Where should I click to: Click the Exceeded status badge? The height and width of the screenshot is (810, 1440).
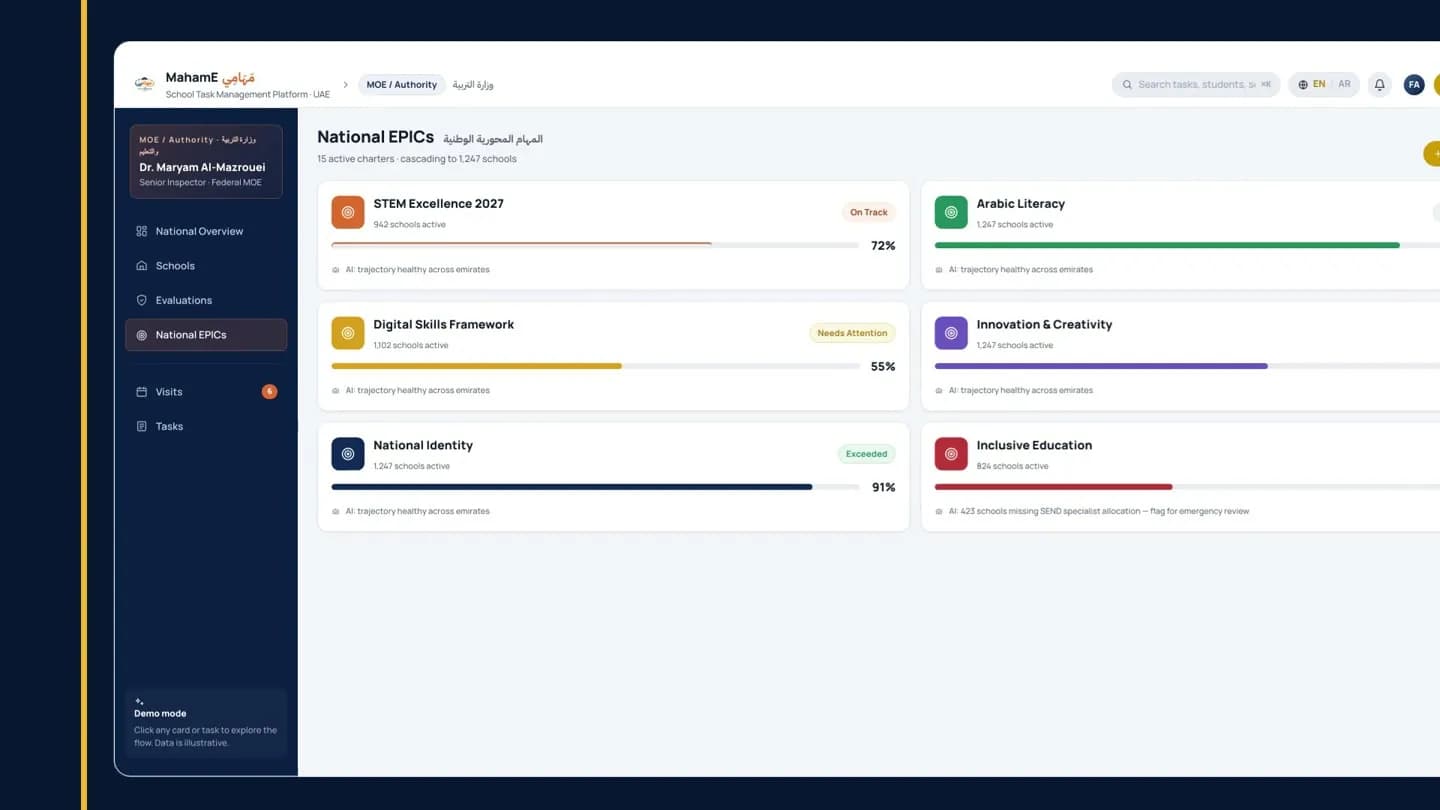point(866,454)
